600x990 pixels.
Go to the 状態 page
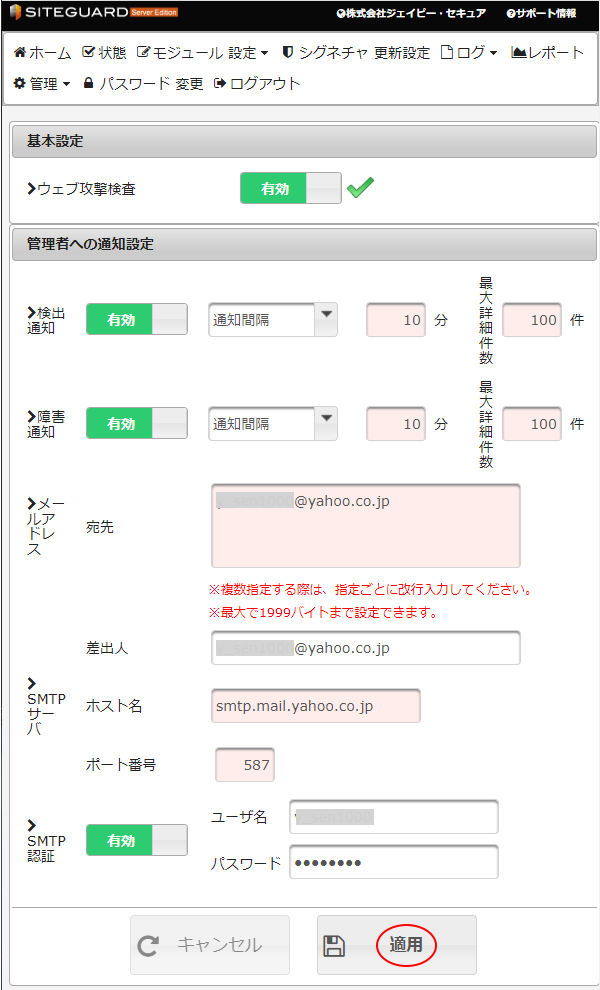[x=105, y=52]
